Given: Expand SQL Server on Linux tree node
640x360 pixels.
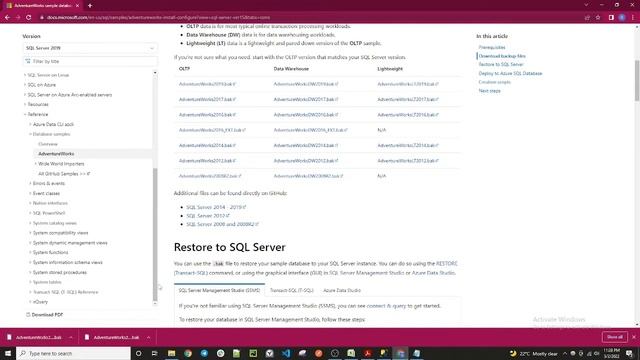Looking at the screenshot, I should (x=25, y=75).
